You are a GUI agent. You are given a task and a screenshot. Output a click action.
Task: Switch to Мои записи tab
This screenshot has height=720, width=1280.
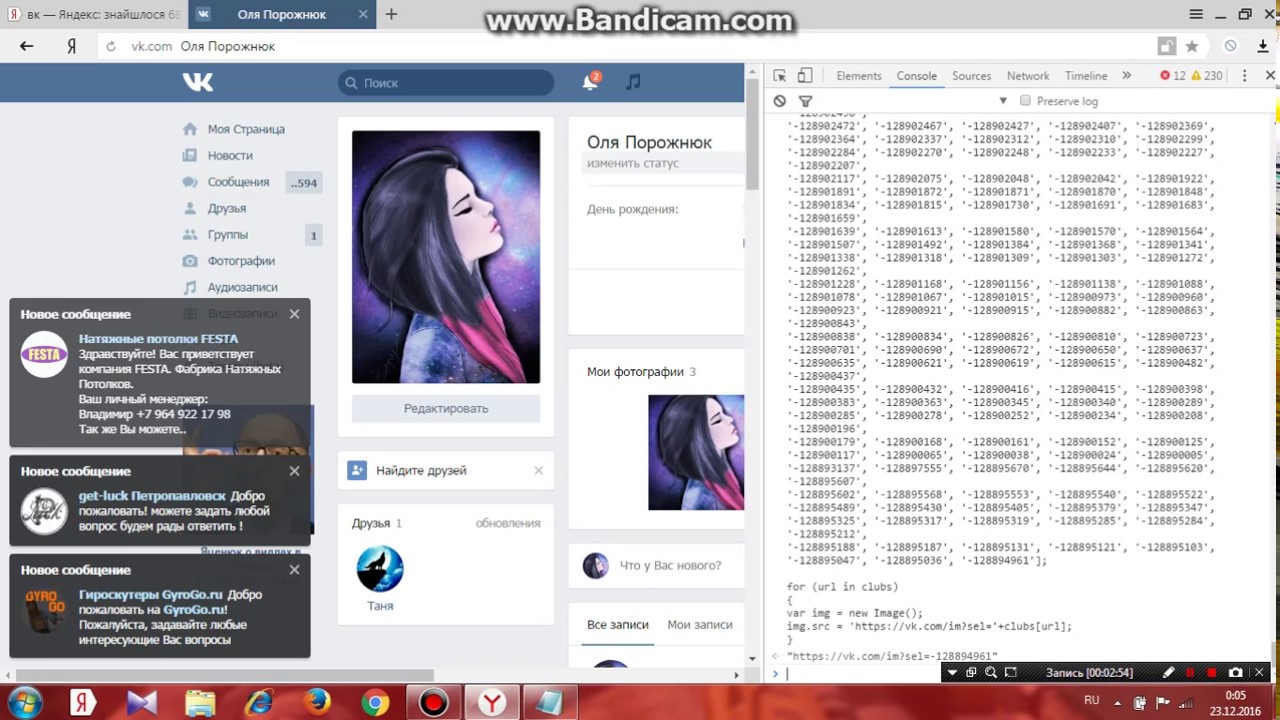[700, 625]
